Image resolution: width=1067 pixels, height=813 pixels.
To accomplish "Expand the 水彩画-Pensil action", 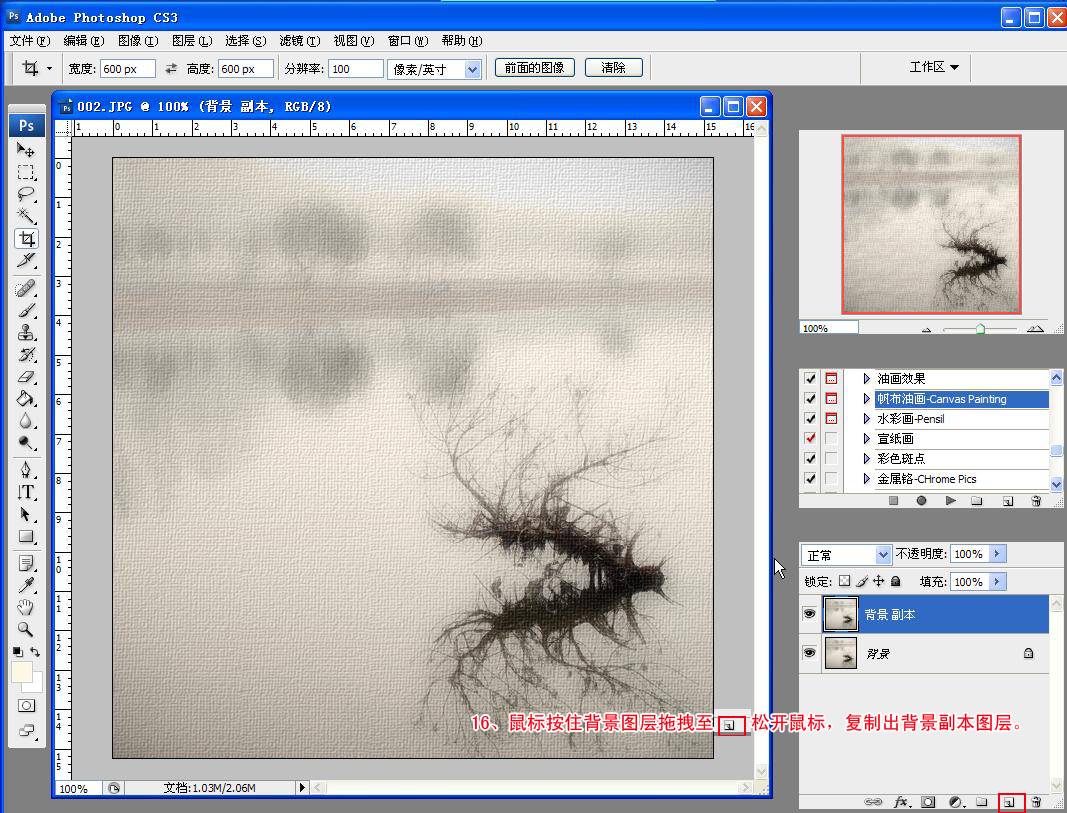I will [x=866, y=418].
